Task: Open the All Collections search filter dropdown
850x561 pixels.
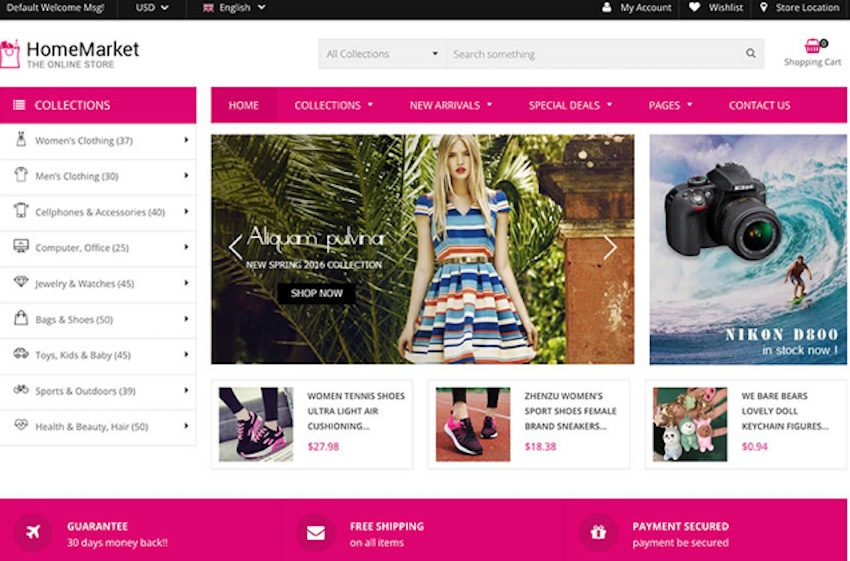Action: [x=382, y=54]
